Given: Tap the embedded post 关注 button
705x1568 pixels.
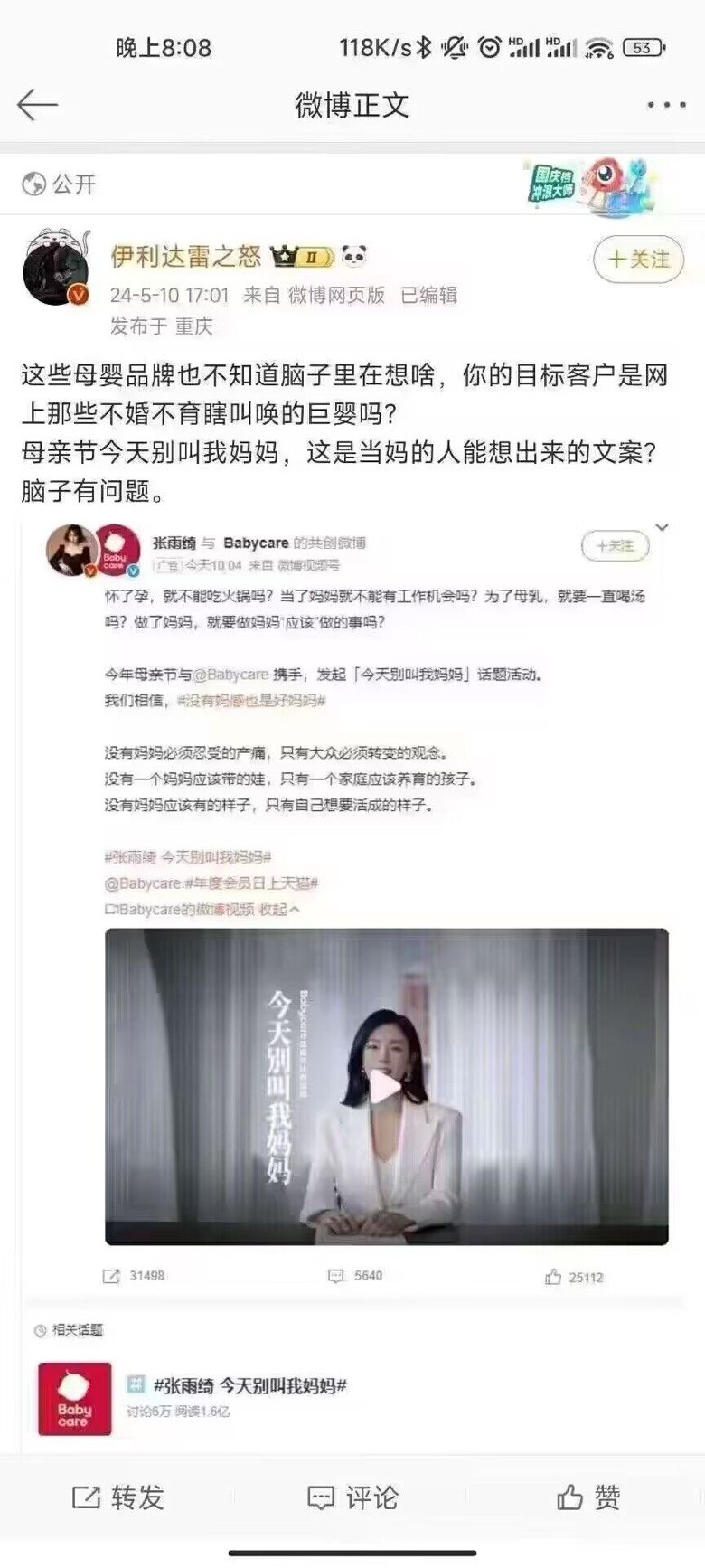Looking at the screenshot, I should [615, 546].
